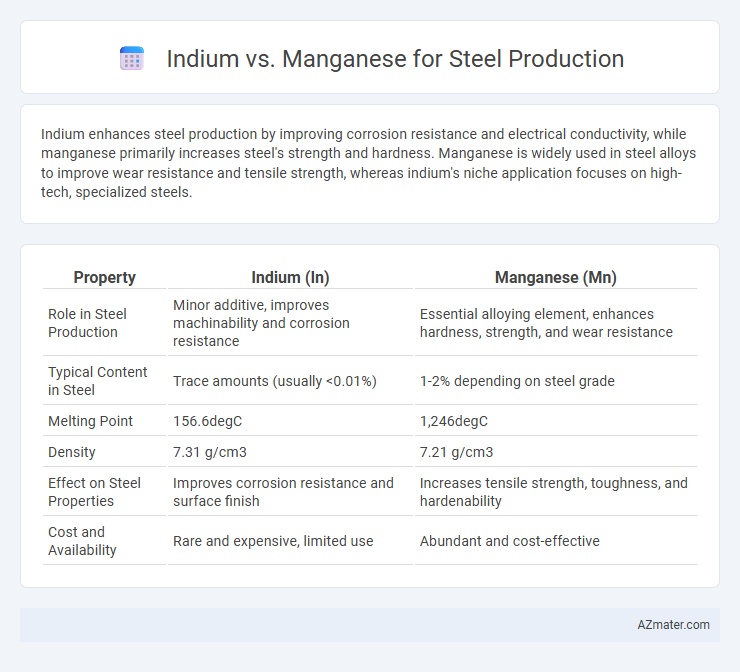The height and width of the screenshot is (672, 740).
Task: Click the cell 'Essential alloying element, enhances hardness'
Action: (546, 323)
